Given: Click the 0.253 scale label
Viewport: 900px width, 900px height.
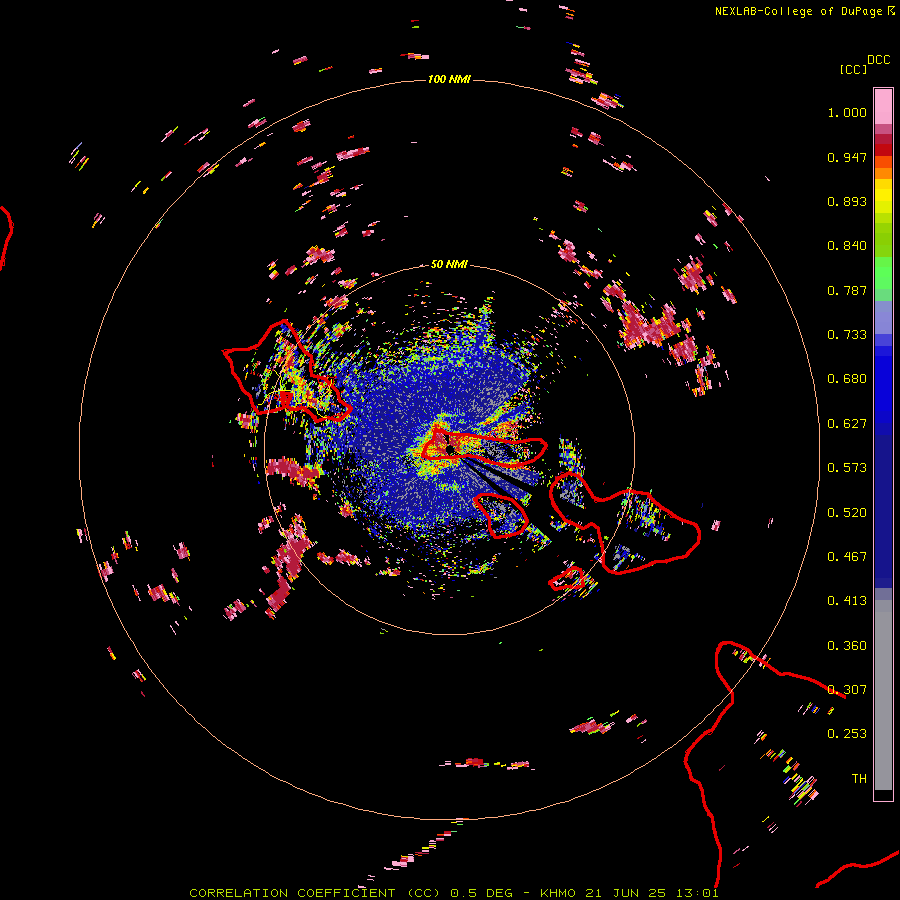Looking at the screenshot, I should [847, 734].
